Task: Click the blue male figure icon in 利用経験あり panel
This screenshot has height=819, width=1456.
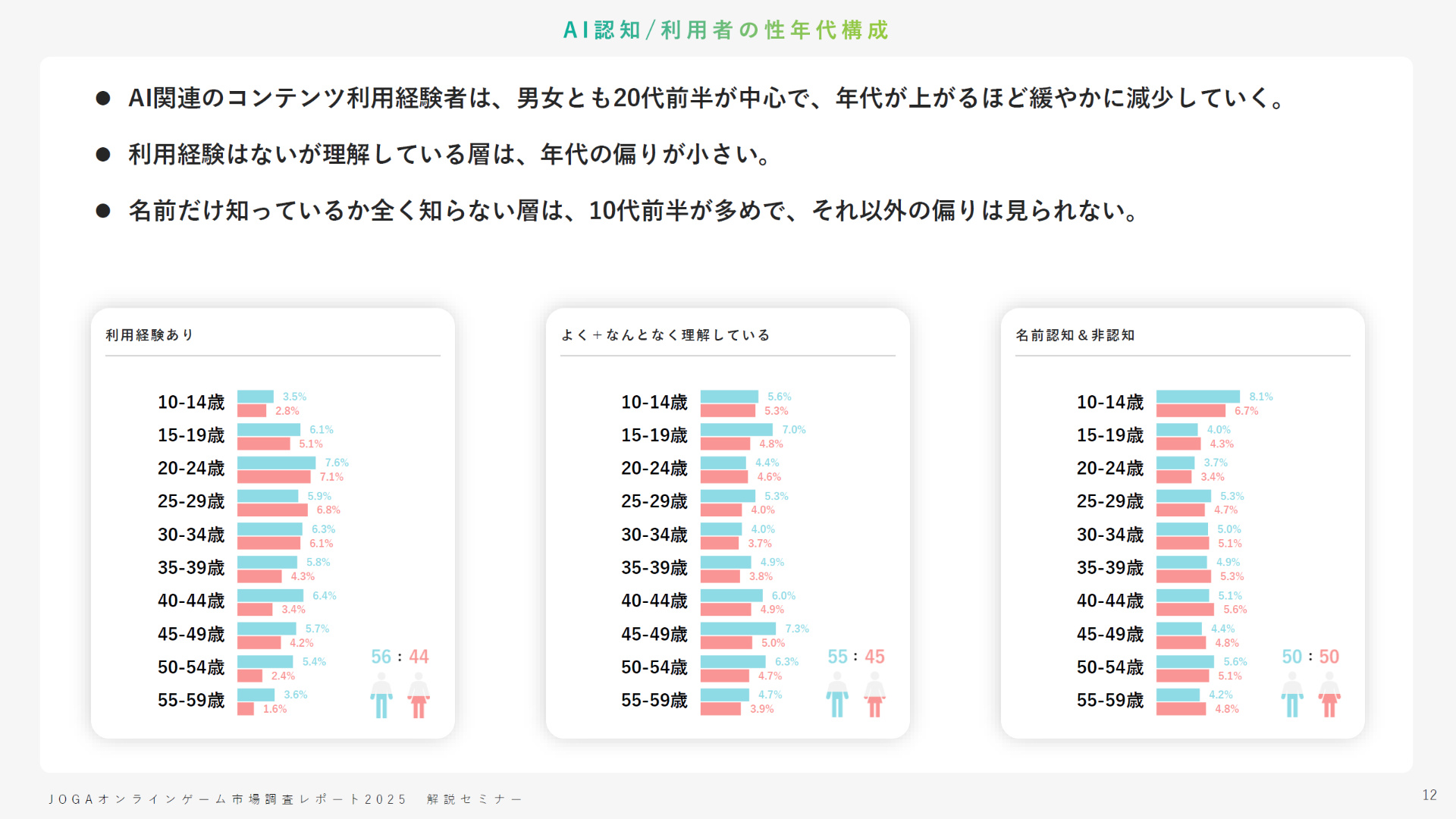Action: [381, 695]
